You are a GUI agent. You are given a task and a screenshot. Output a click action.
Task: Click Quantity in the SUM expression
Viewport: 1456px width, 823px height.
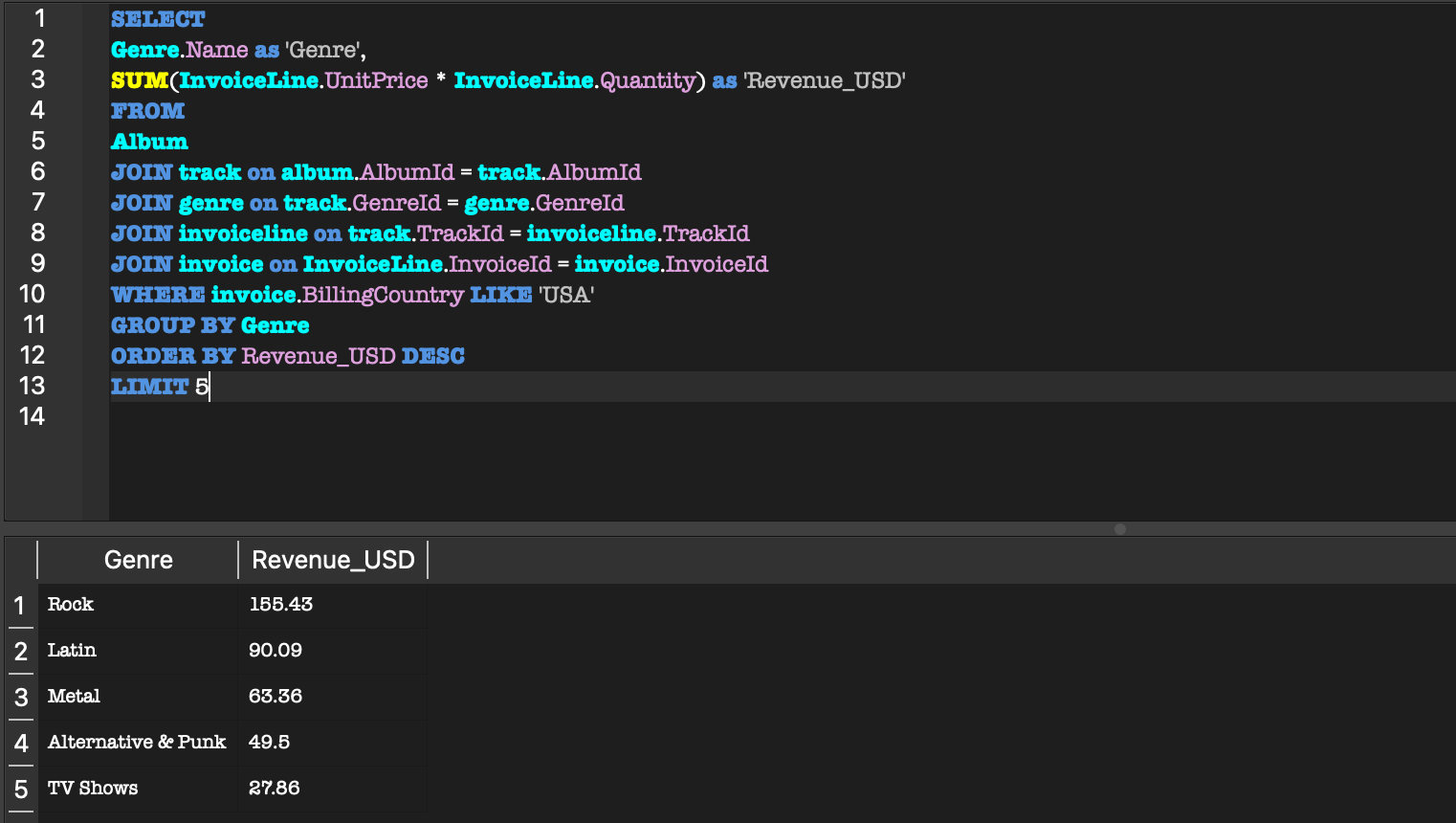pyautogui.click(x=648, y=80)
